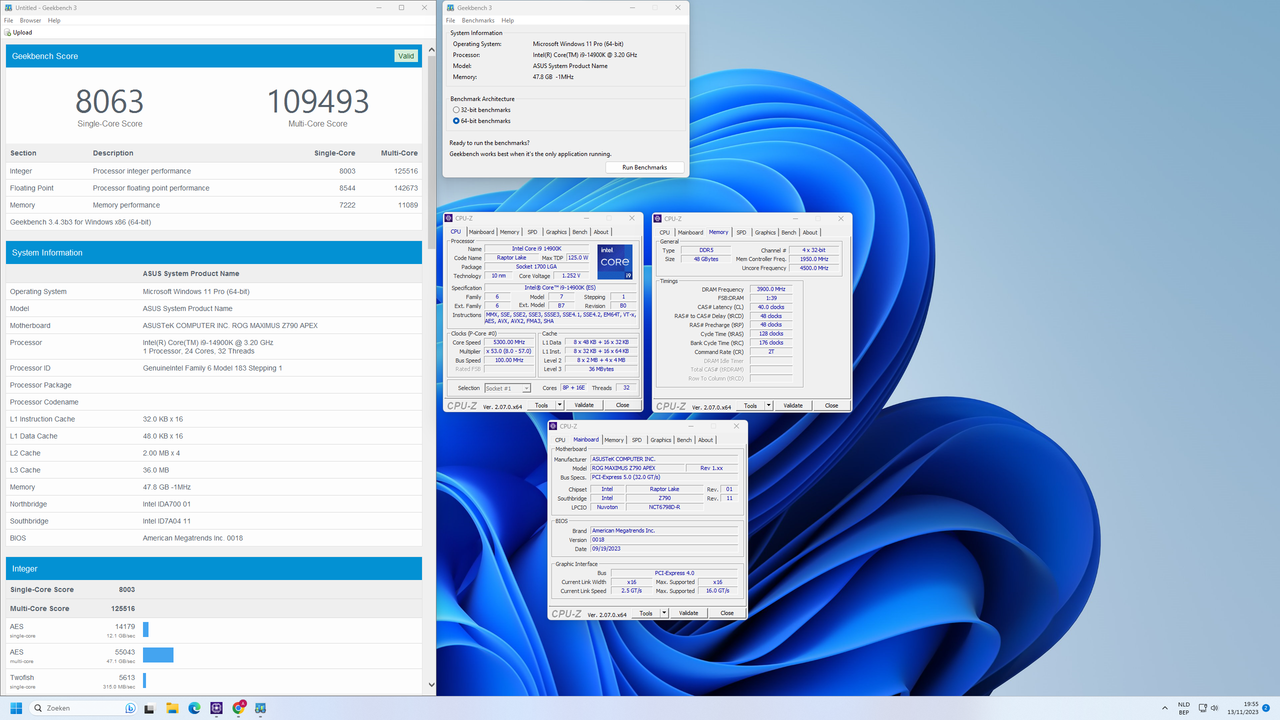
Task: Click the Upload icon in Geekbench toolbar
Action: tap(8, 32)
